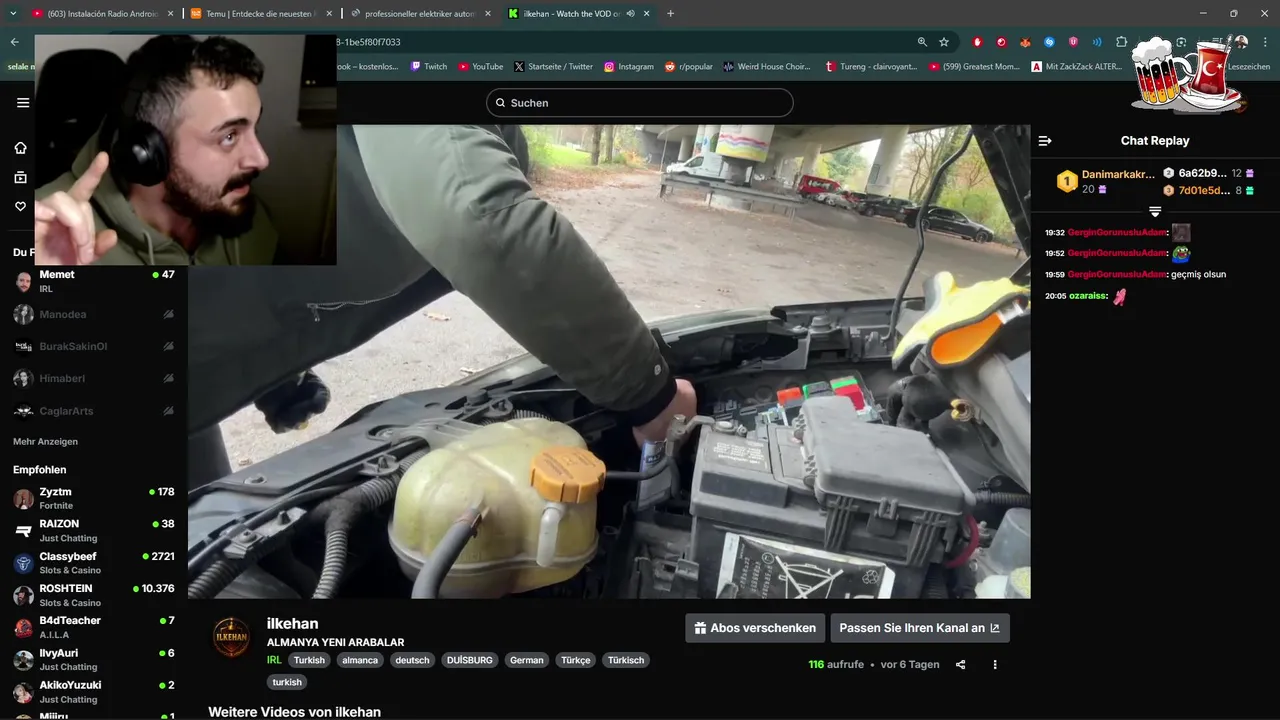
Task: Open the Twitch bookmark
Action: coord(428,67)
